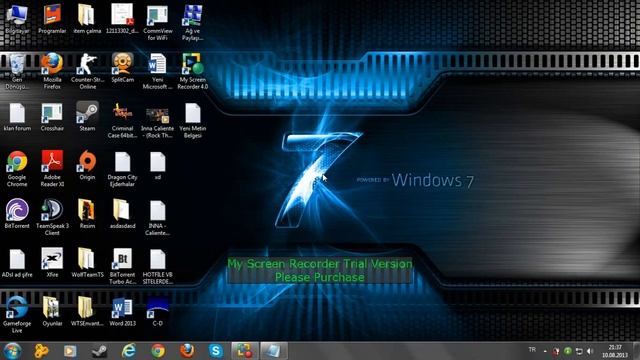Launch Internet Explorer from taskbar
The height and width of the screenshot is (360, 640).
[129, 351]
